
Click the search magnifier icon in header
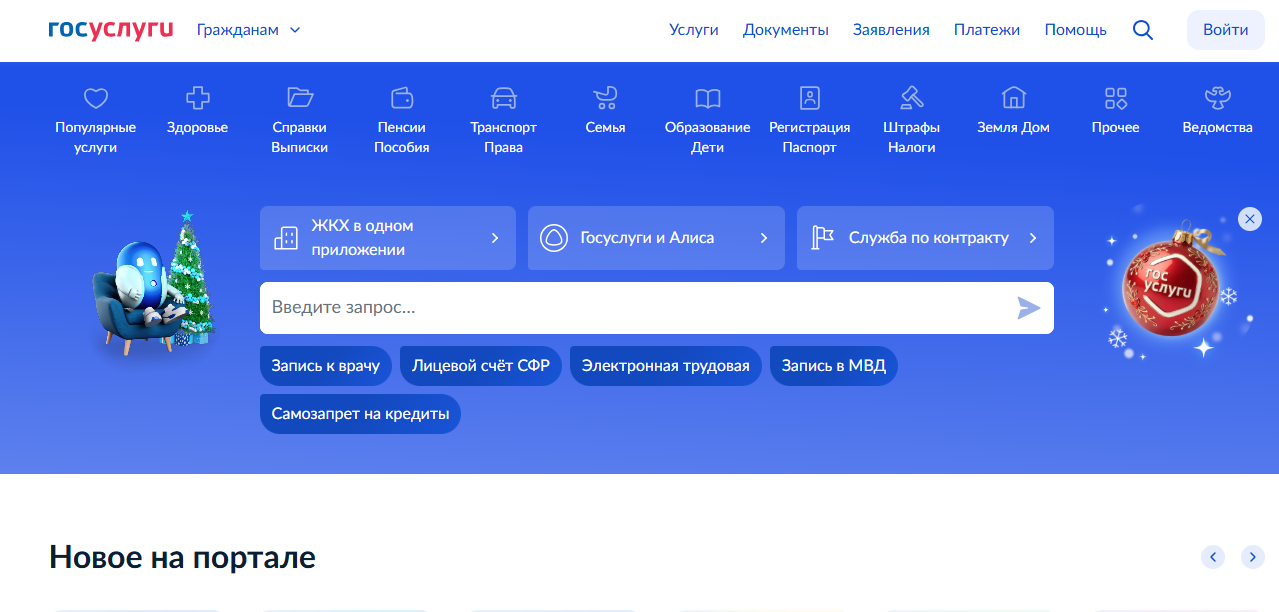click(1142, 30)
